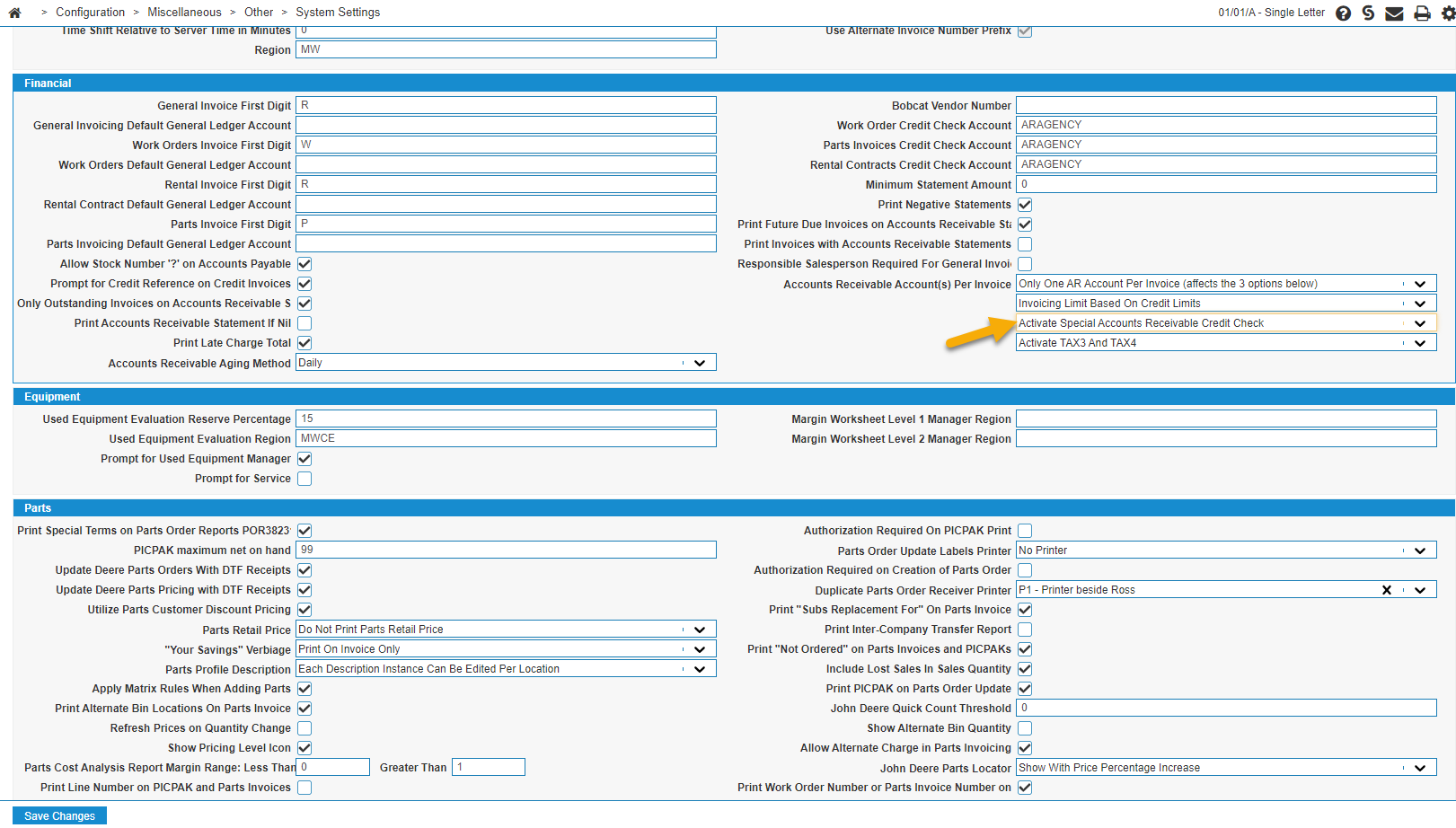Viewport: 1456px width, 828px height.
Task: Toggle Allow Stock Number '?' on Accounts Payable
Action: [304, 264]
